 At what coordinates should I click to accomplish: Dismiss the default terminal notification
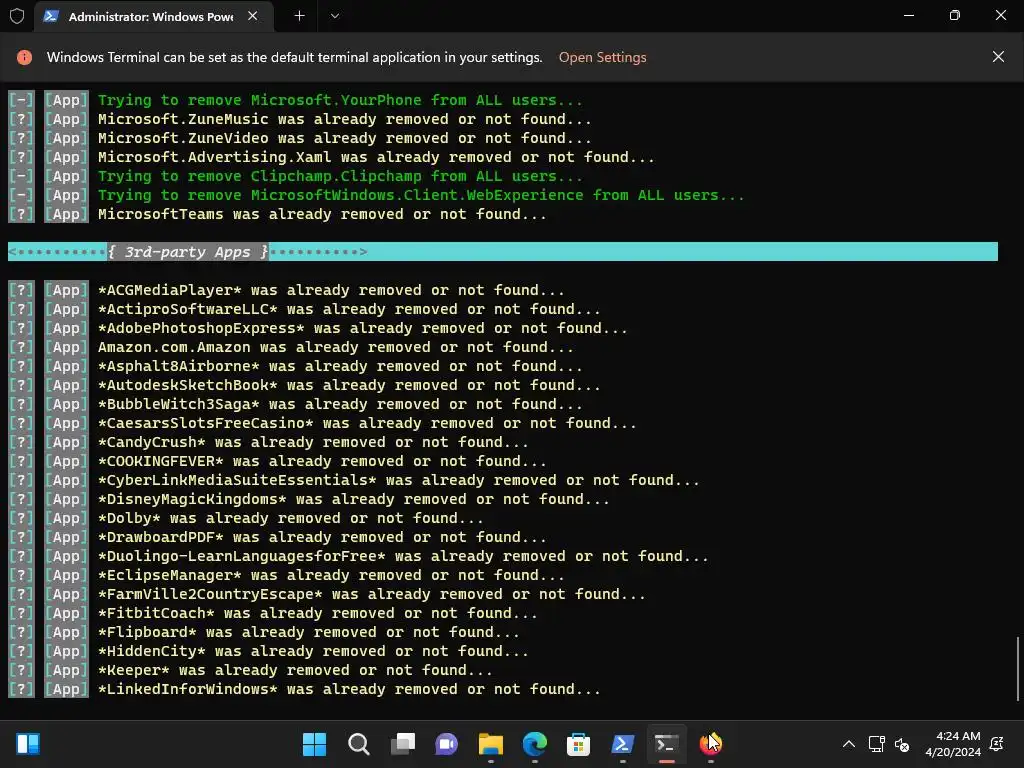coord(998,57)
